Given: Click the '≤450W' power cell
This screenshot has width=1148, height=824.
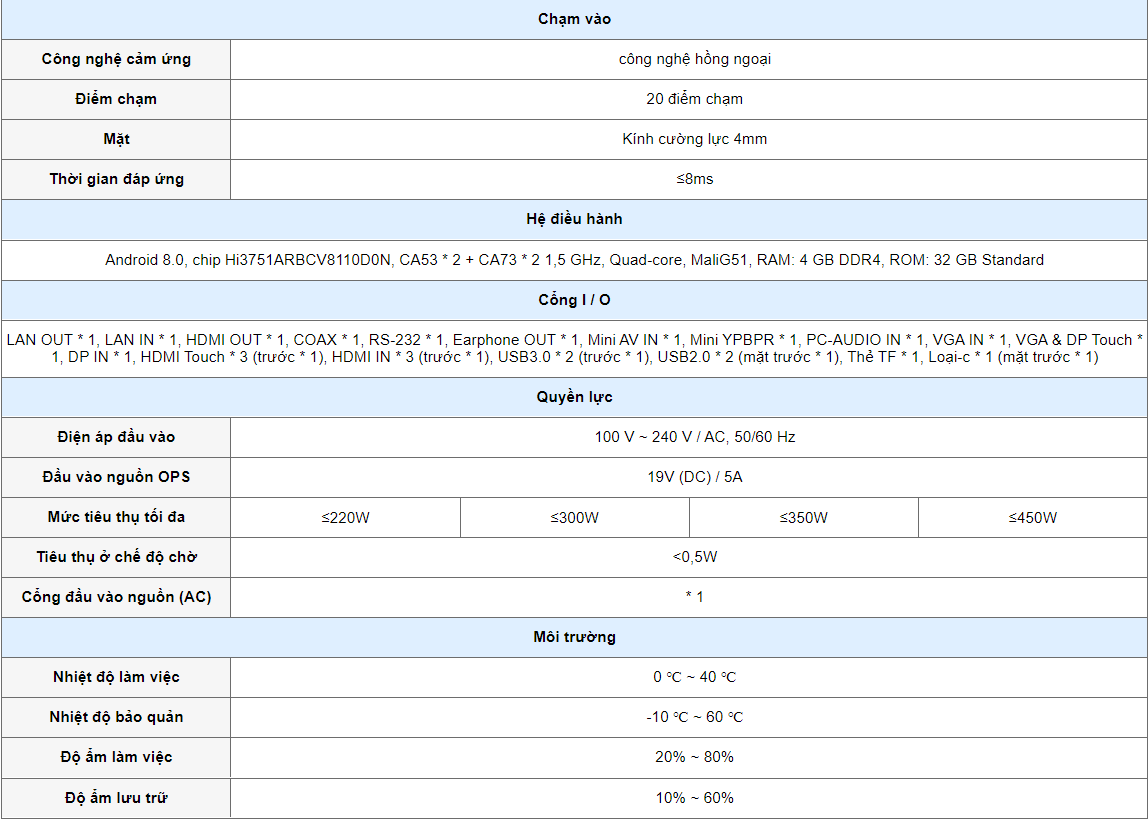Looking at the screenshot, I should pyautogui.click(x=1032, y=518).
